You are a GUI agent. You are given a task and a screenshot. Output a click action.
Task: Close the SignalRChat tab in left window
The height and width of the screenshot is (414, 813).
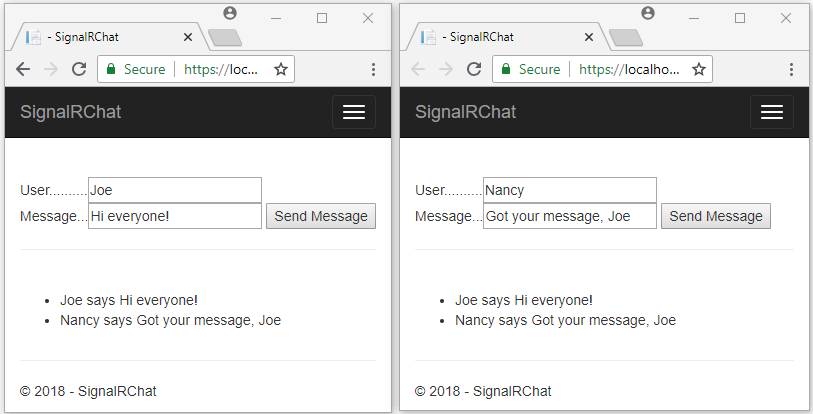(188, 37)
